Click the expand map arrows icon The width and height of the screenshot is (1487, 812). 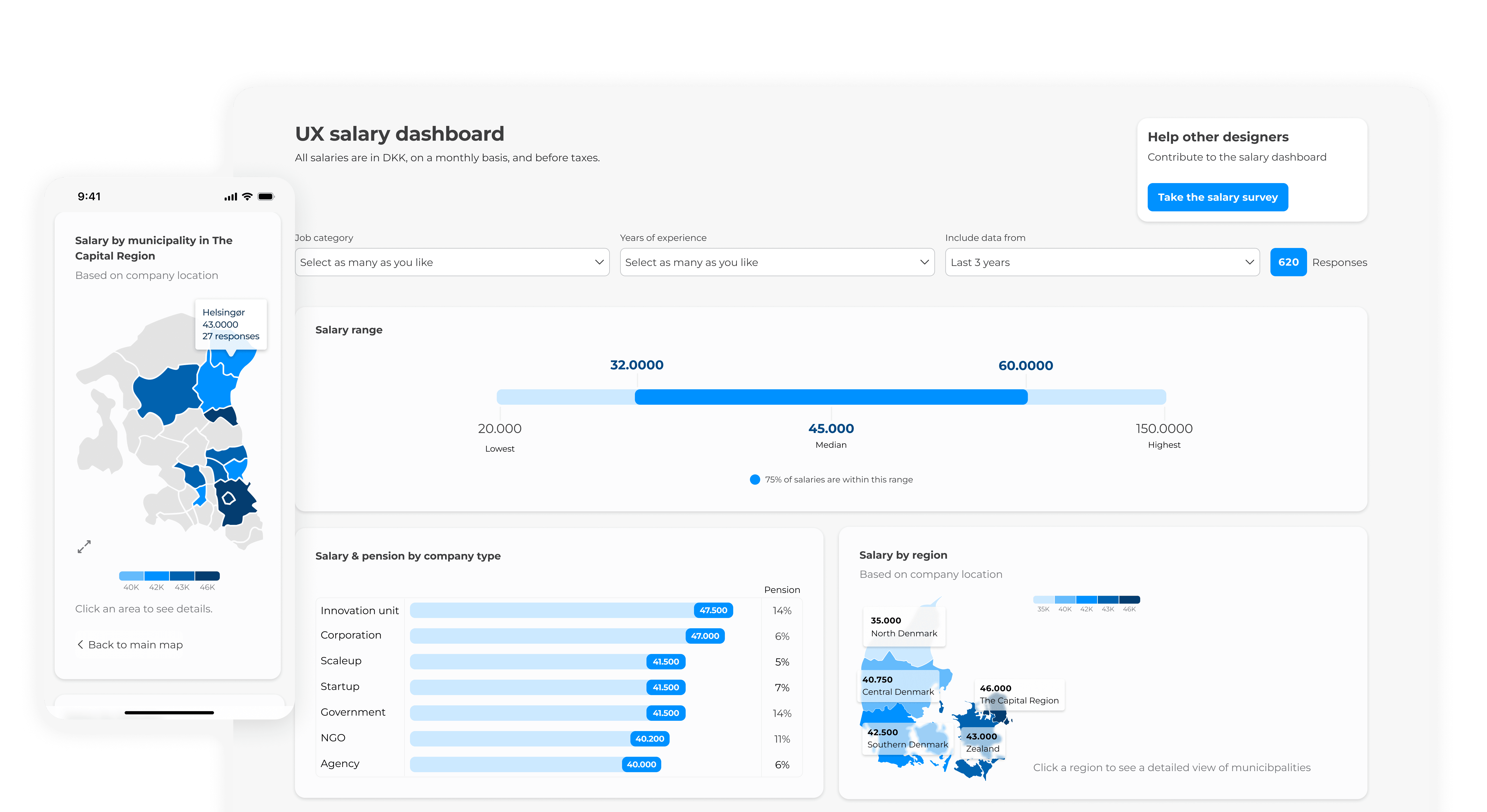coord(84,546)
